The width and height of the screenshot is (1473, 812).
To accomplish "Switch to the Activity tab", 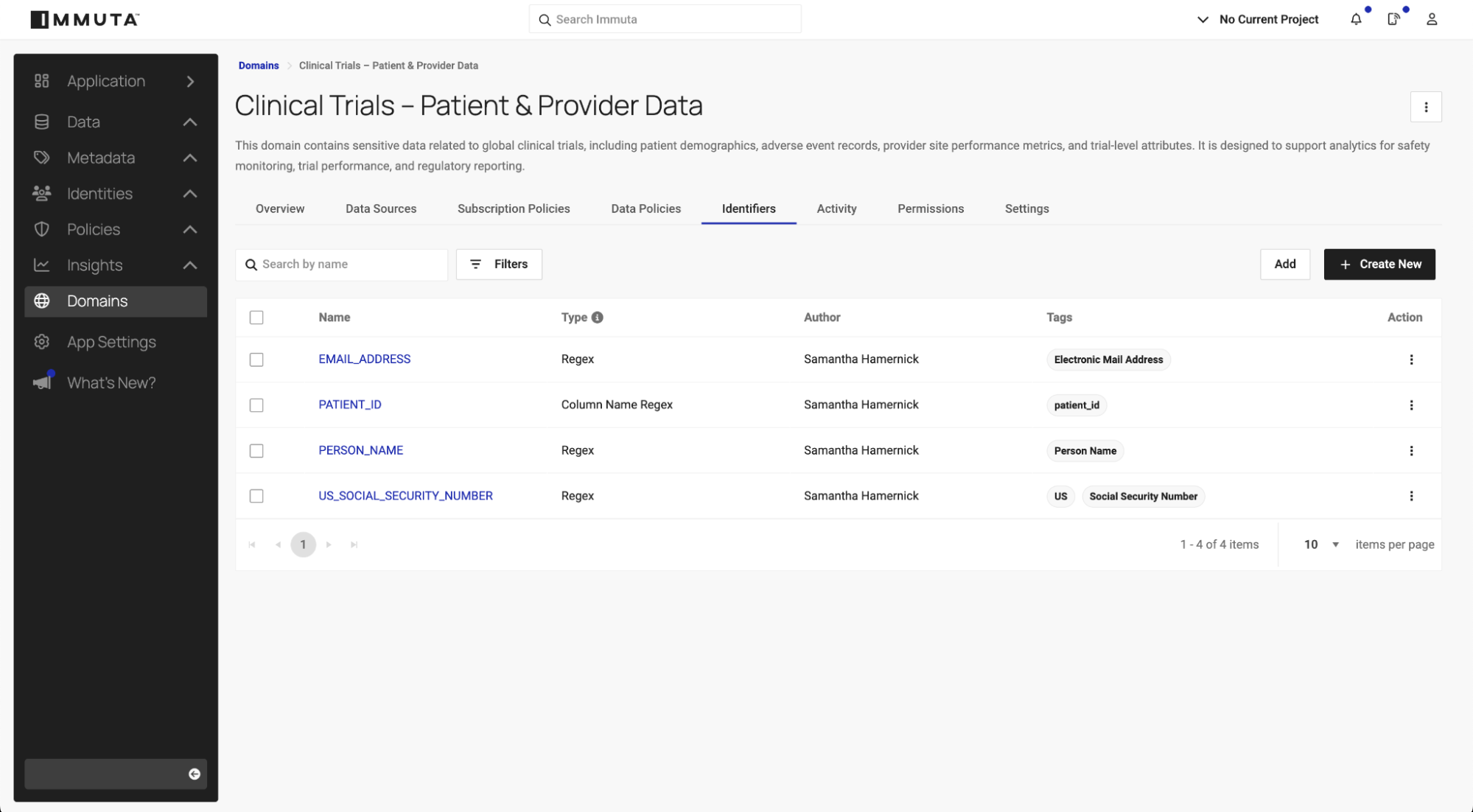I will click(x=836, y=209).
